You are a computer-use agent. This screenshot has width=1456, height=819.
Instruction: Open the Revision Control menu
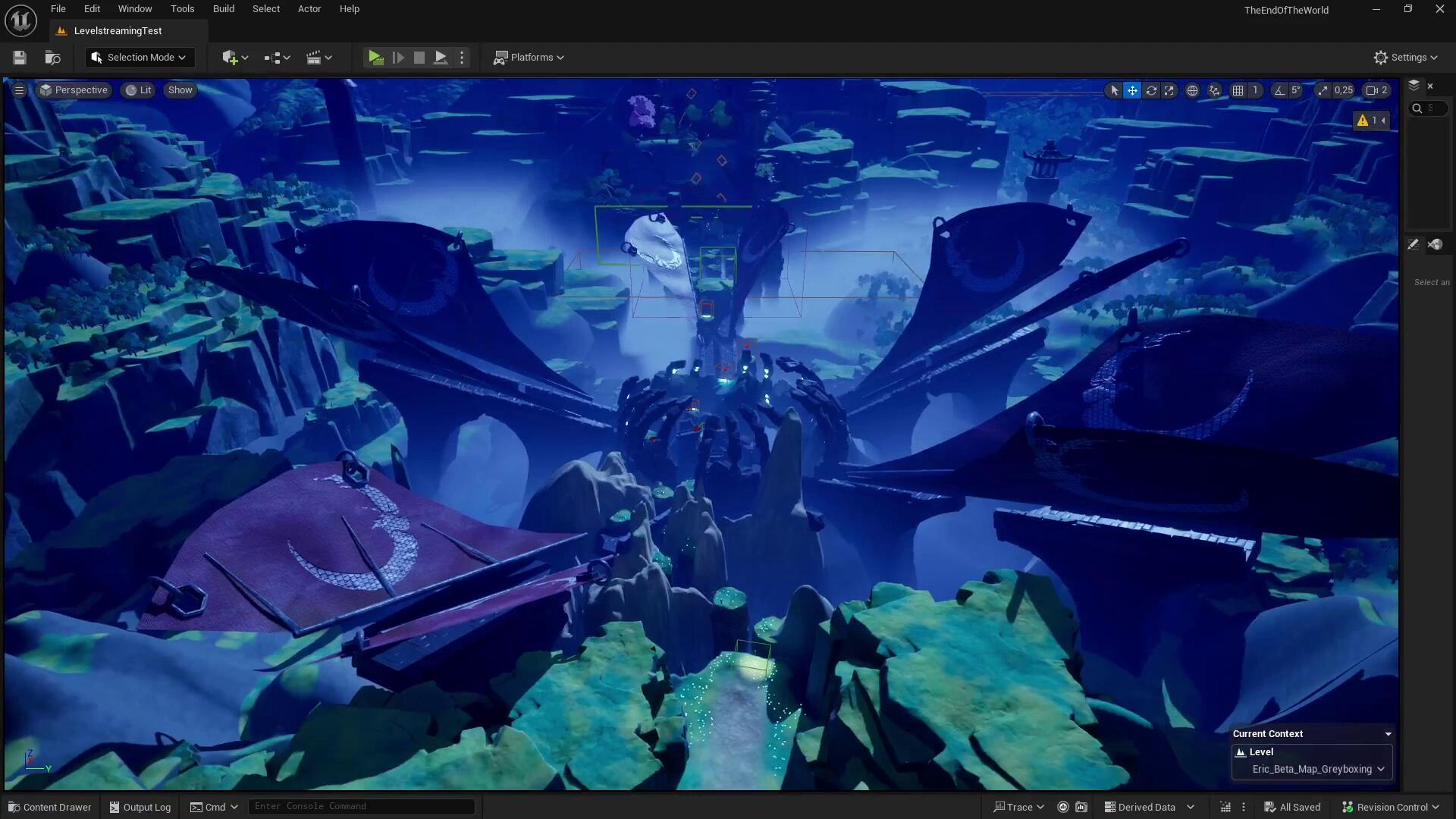[x=1391, y=807]
